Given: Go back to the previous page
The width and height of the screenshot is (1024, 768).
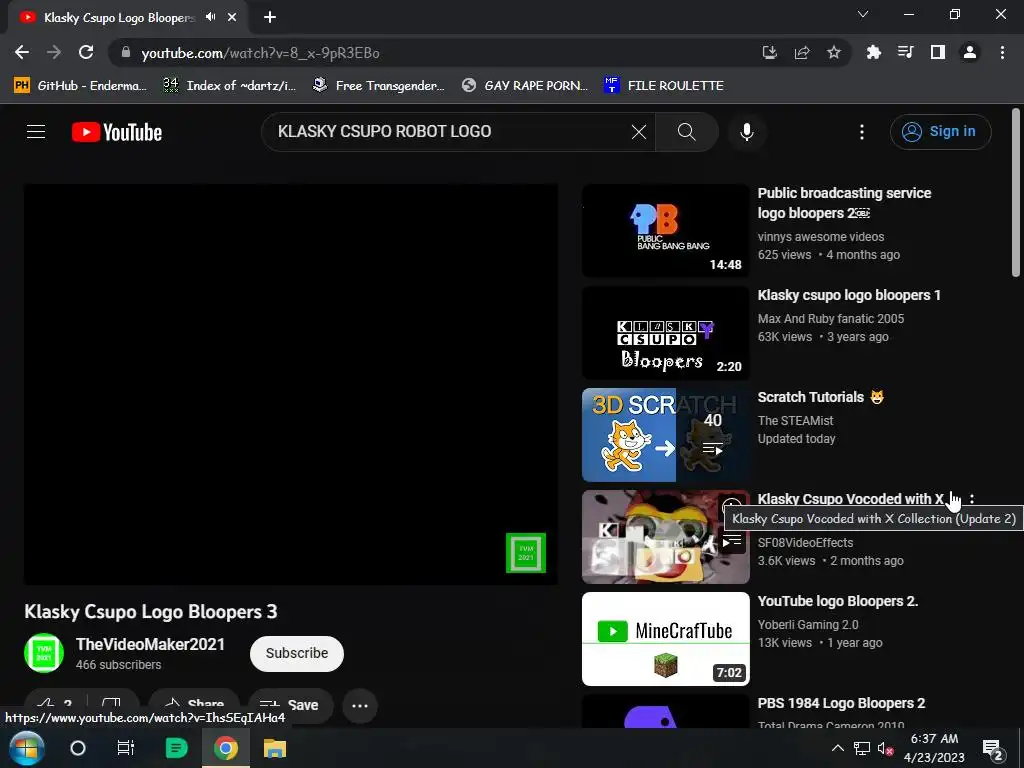Looking at the screenshot, I should (x=22, y=52).
